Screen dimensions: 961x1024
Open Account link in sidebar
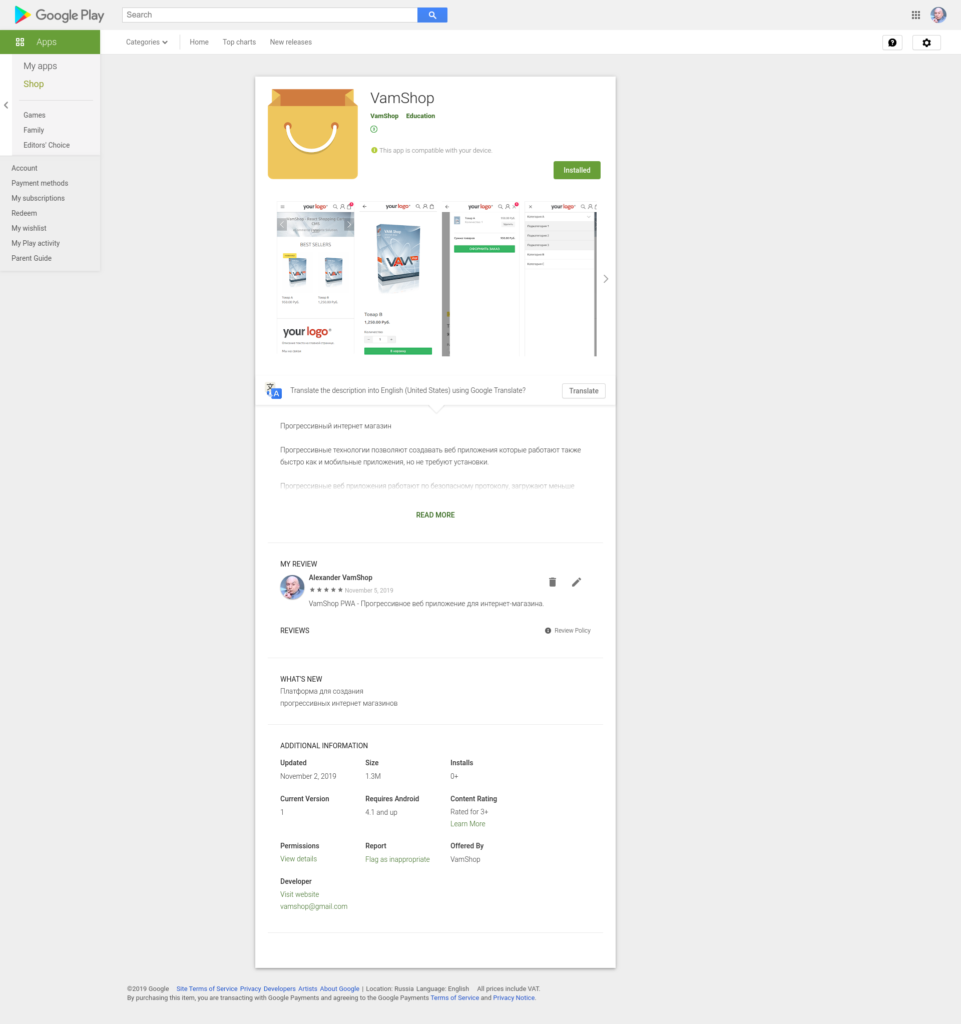click(24, 168)
